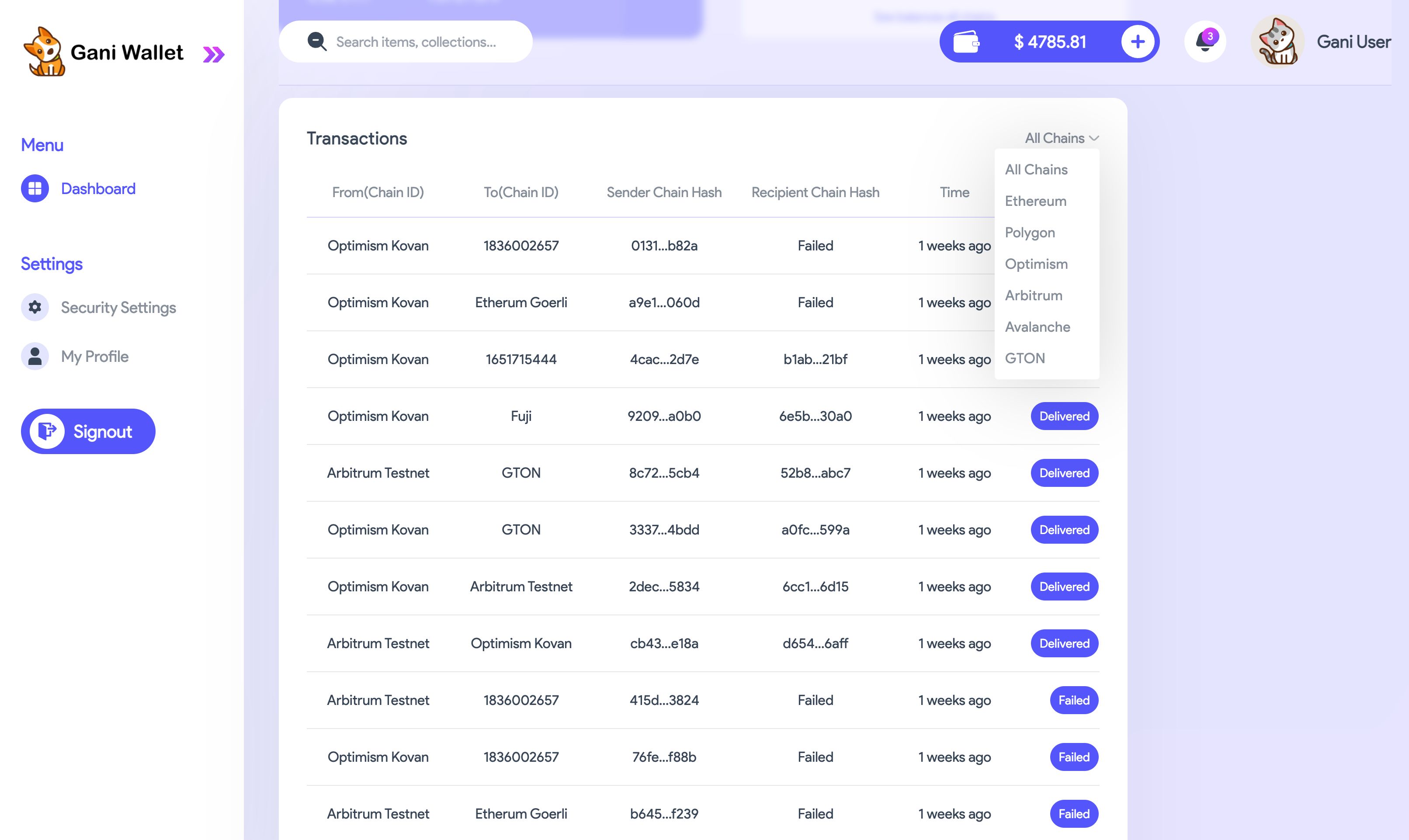This screenshot has width=1409, height=840.
Task: Select Arbitrum from chain filter
Action: [x=1034, y=295]
